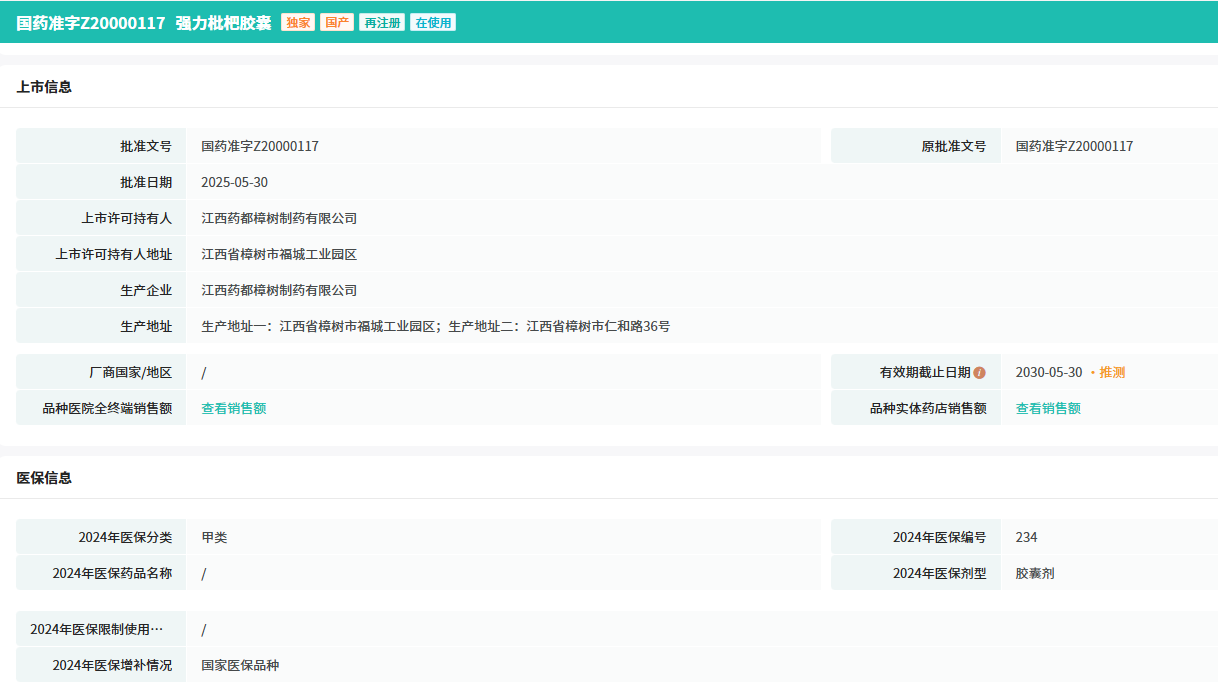The width and height of the screenshot is (1218, 693).
Task: Click the 生产地址 address text
Action: (x=435, y=326)
